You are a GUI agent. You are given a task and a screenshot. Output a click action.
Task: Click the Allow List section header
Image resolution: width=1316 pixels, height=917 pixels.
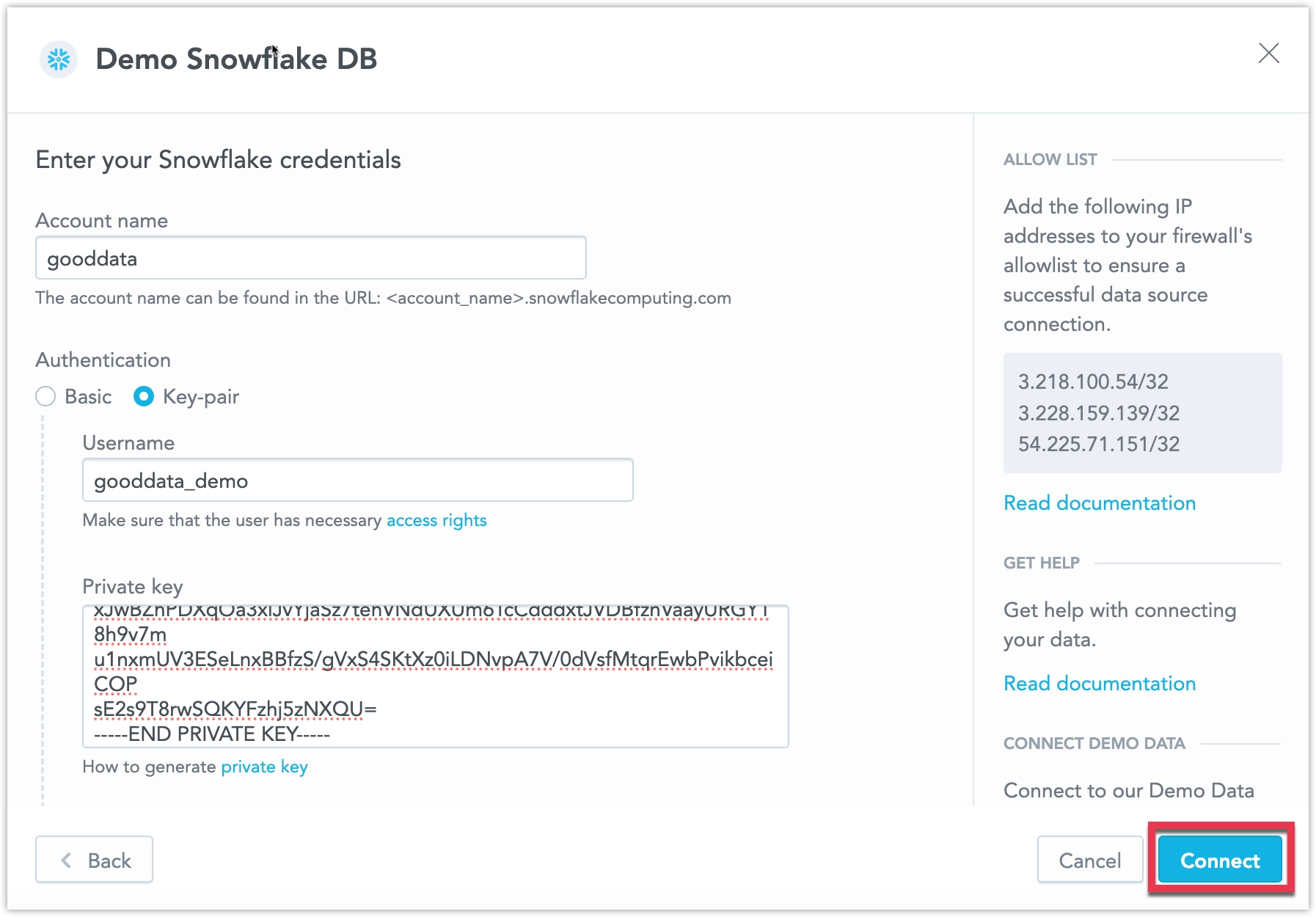pos(1049,159)
